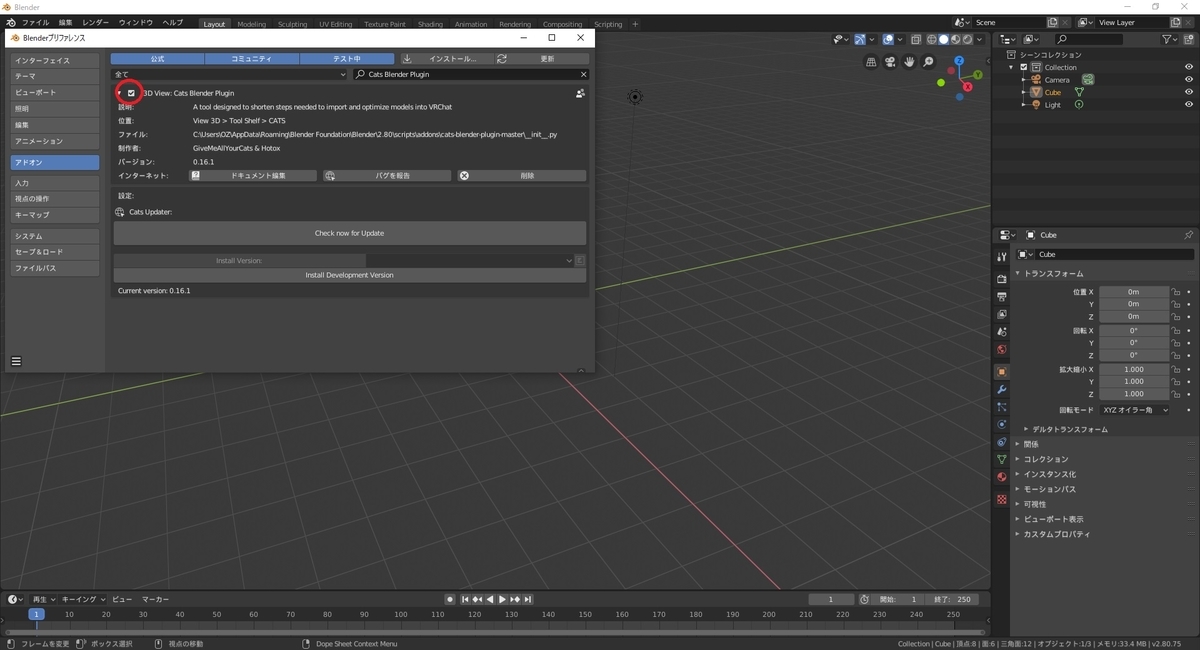The width and height of the screenshot is (1200, 650).
Task: Open the テーマ preferences section
Action: click(55, 76)
